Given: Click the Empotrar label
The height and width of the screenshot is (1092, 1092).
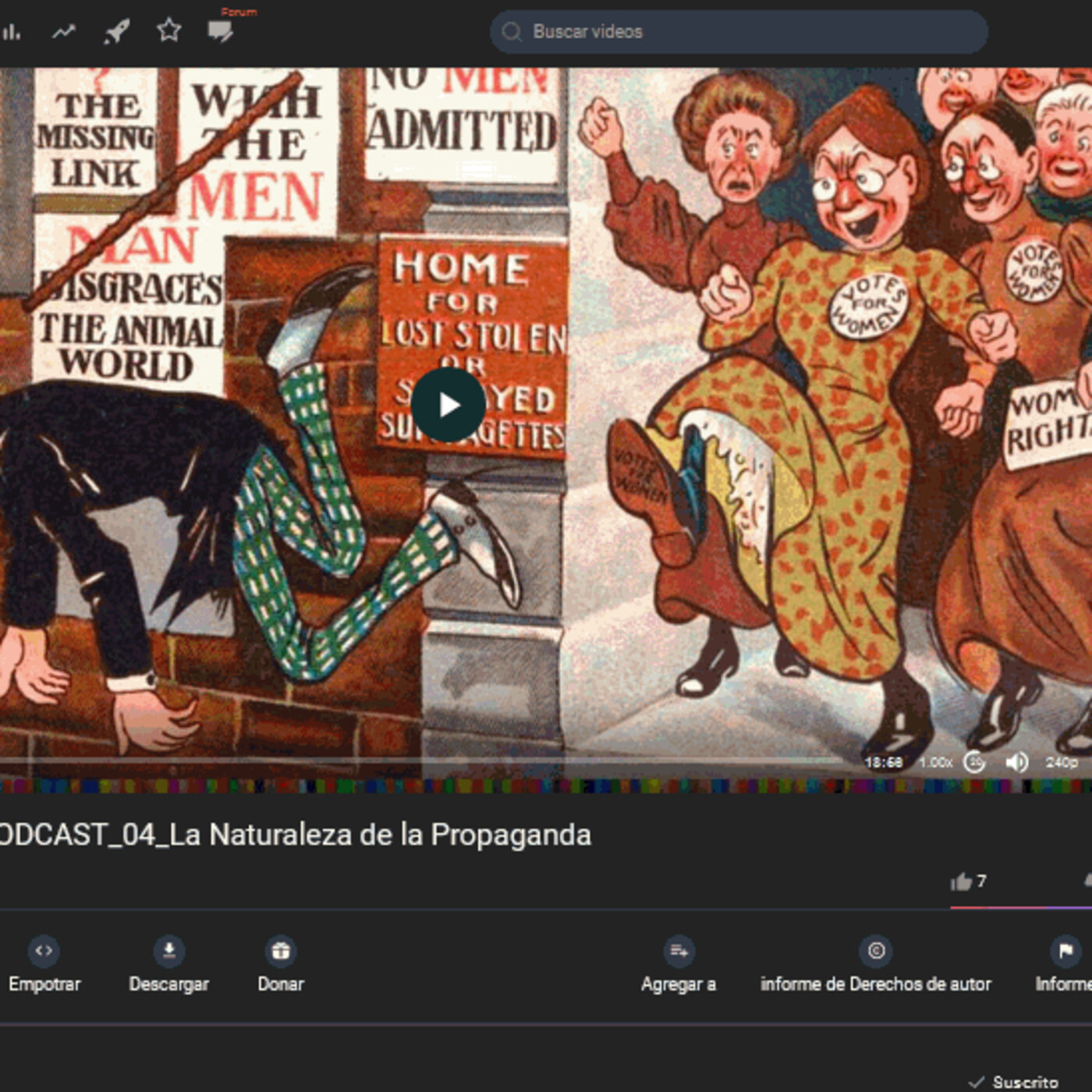Looking at the screenshot, I should click(44, 984).
